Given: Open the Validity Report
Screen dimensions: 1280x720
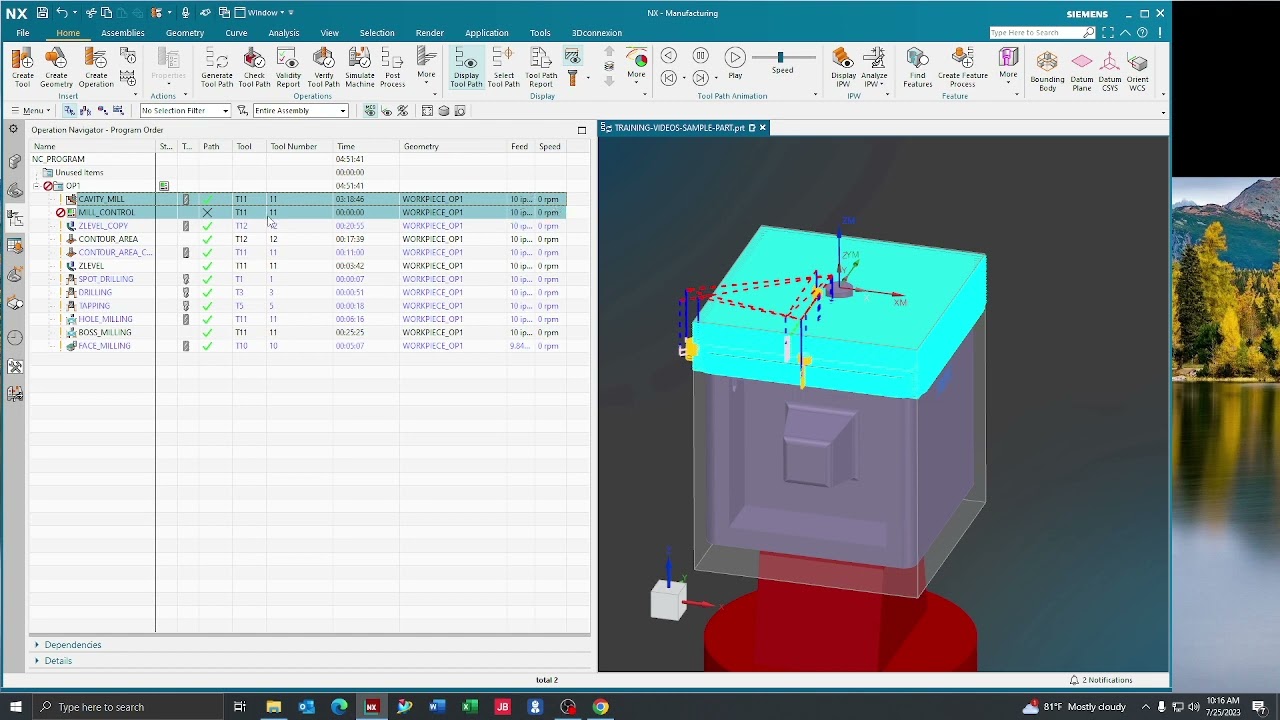Looking at the screenshot, I should (x=288, y=67).
